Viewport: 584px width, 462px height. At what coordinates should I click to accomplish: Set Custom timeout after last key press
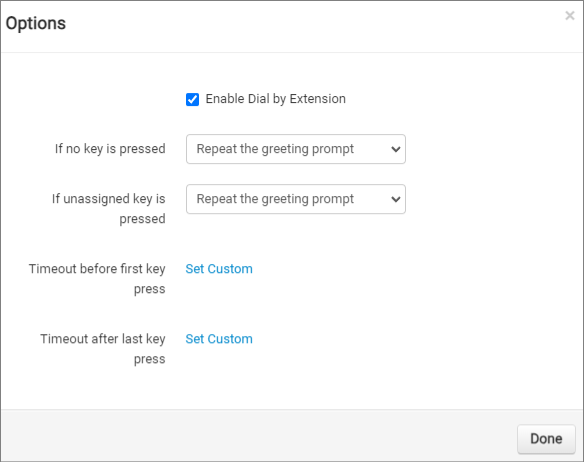point(219,339)
